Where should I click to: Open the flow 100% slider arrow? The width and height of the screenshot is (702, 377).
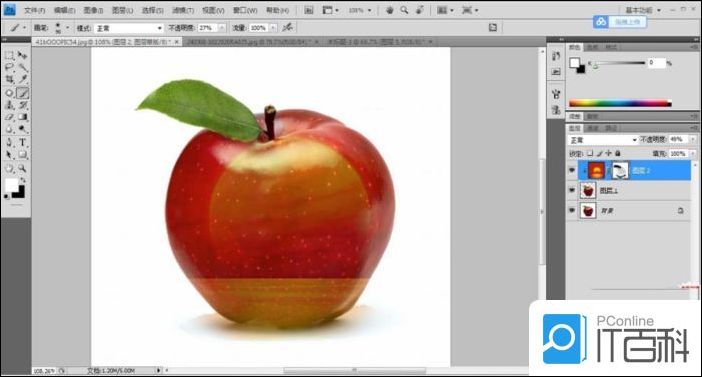[273, 28]
